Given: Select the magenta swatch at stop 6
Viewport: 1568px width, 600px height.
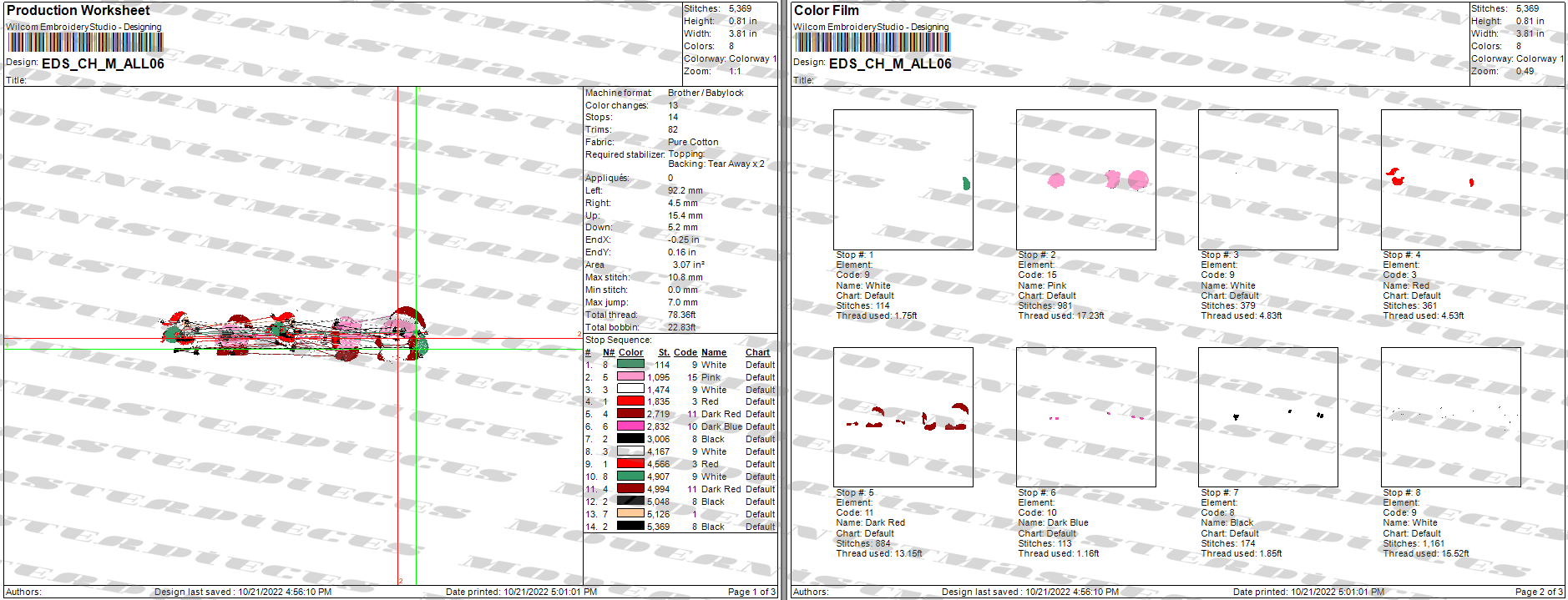Looking at the screenshot, I should point(630,426).
